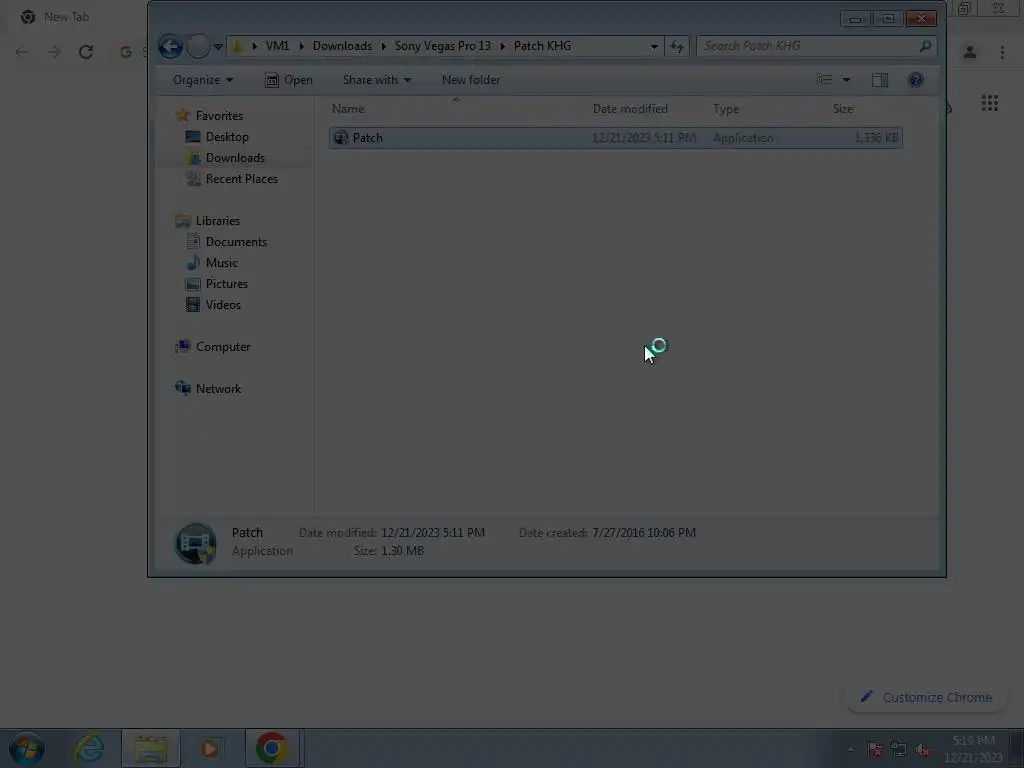Click the File Explorer taskbar button
The width and height of the screenshot is (1024, 768).
[151, 748]
